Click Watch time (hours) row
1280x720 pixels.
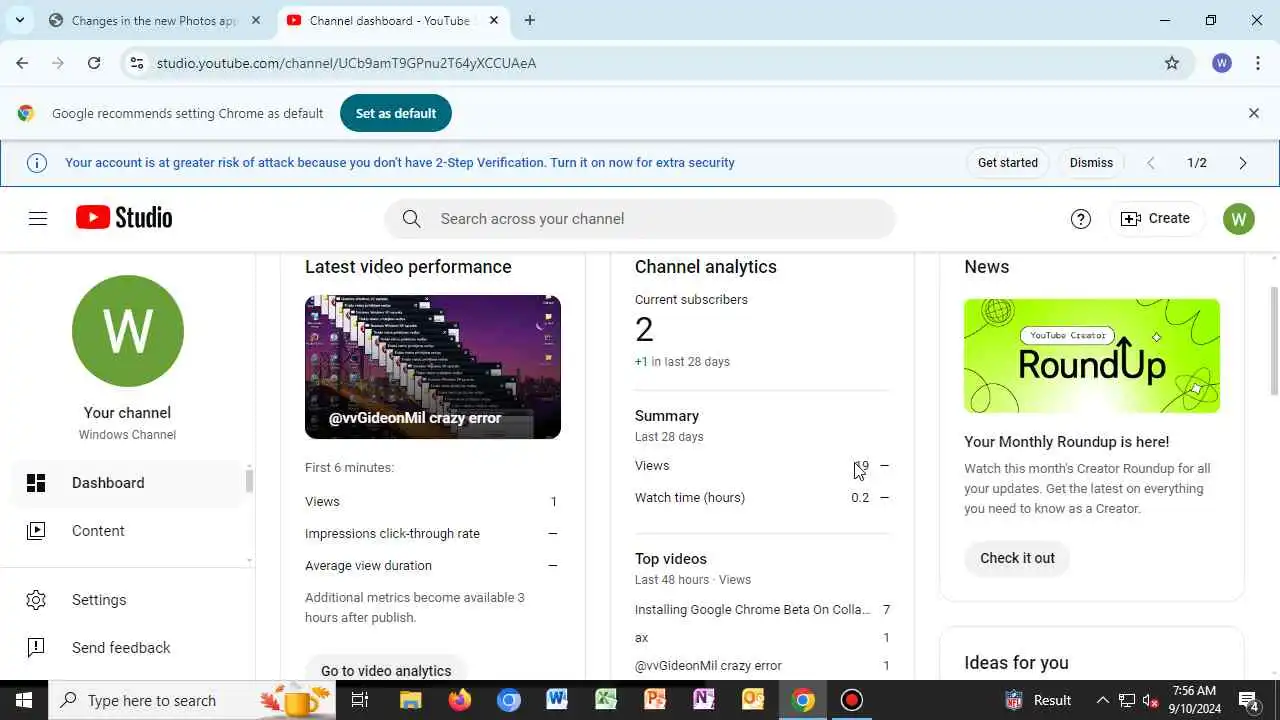[x=762, y=498]
